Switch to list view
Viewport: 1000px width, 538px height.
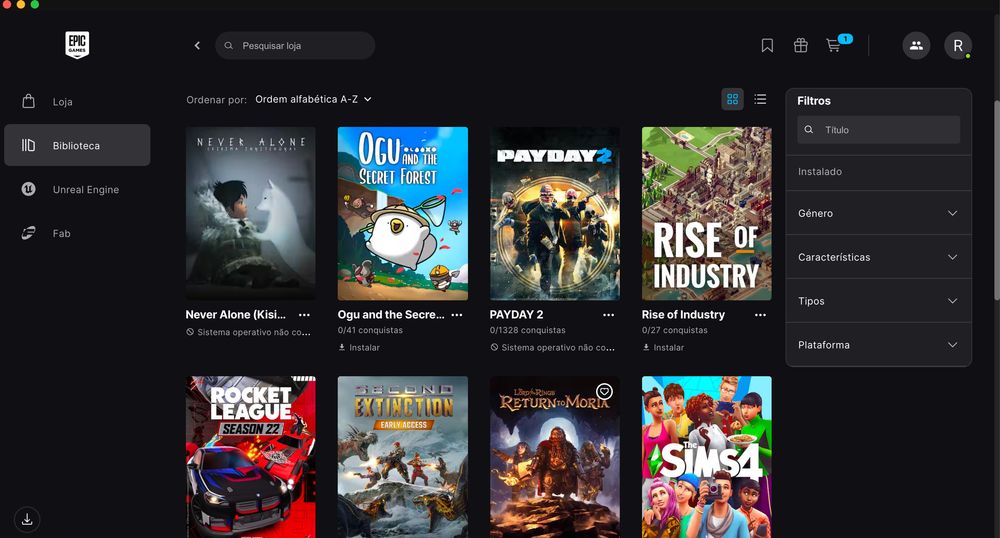tap(760, 99)
